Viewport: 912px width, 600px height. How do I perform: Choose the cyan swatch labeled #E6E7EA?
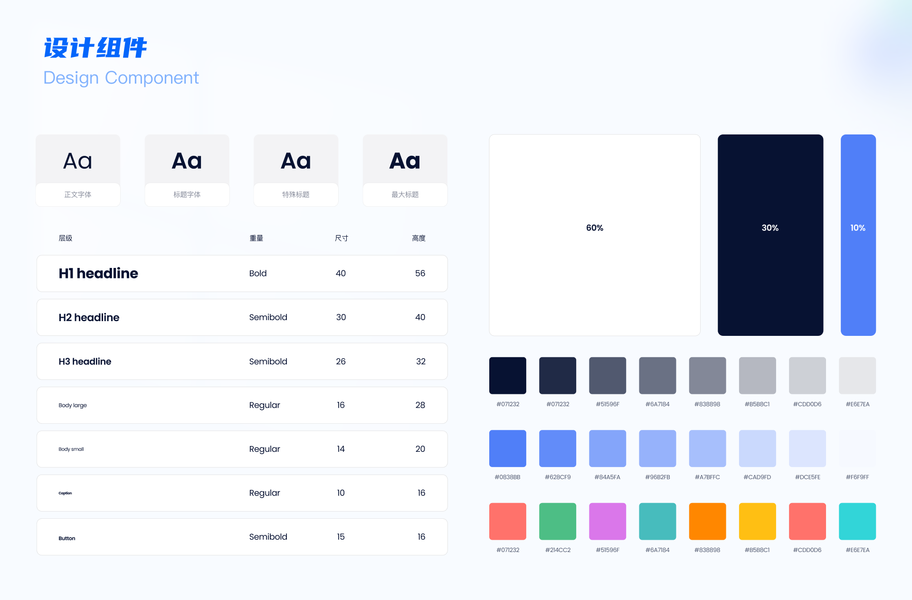(857, 522)
